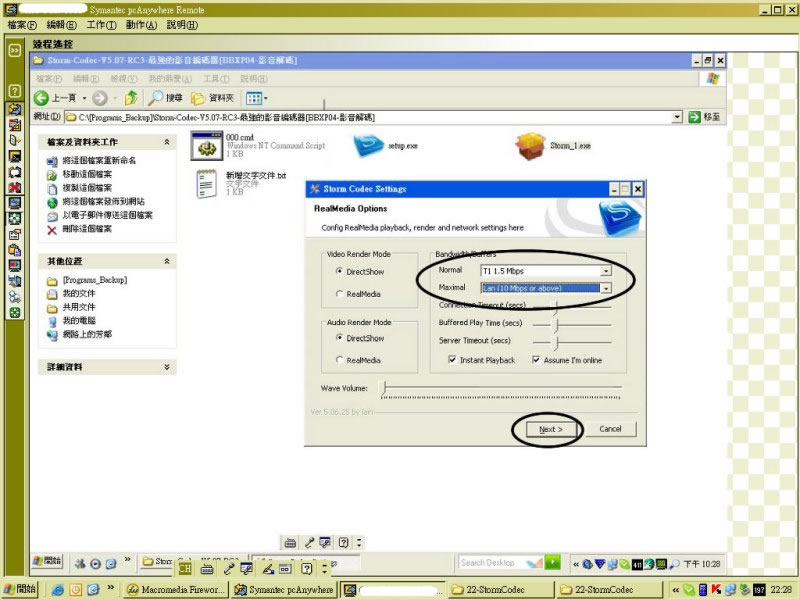Toggle the Assume I'm online checkbox
Image resolution: width=800 pixels, height=600 pixels.
[536, 360]
